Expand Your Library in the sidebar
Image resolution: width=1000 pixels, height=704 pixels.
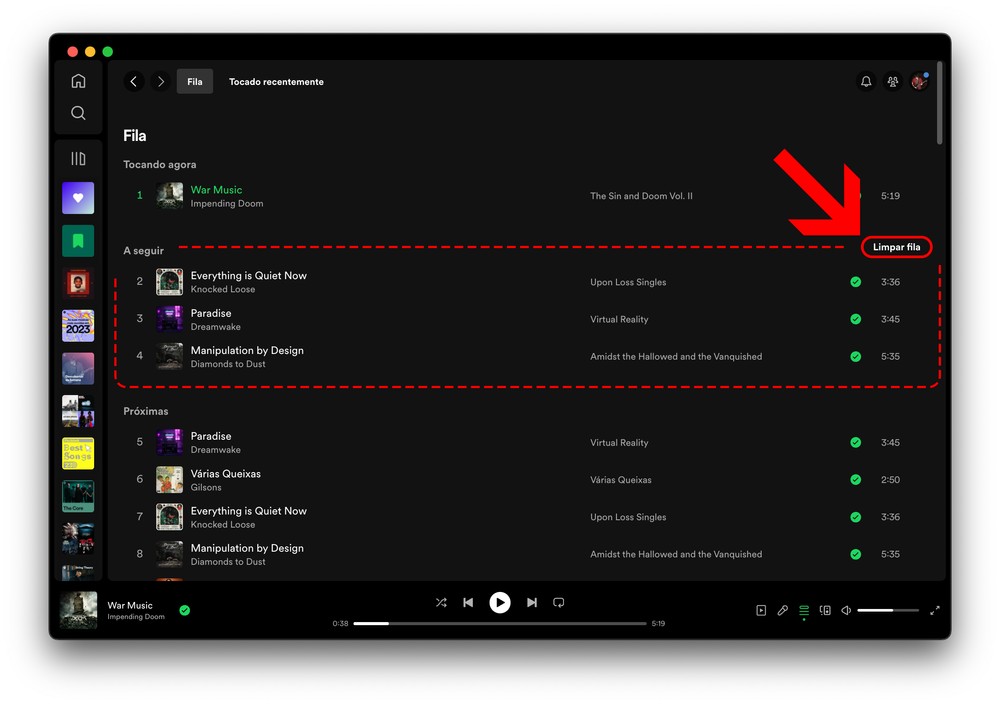78,159
